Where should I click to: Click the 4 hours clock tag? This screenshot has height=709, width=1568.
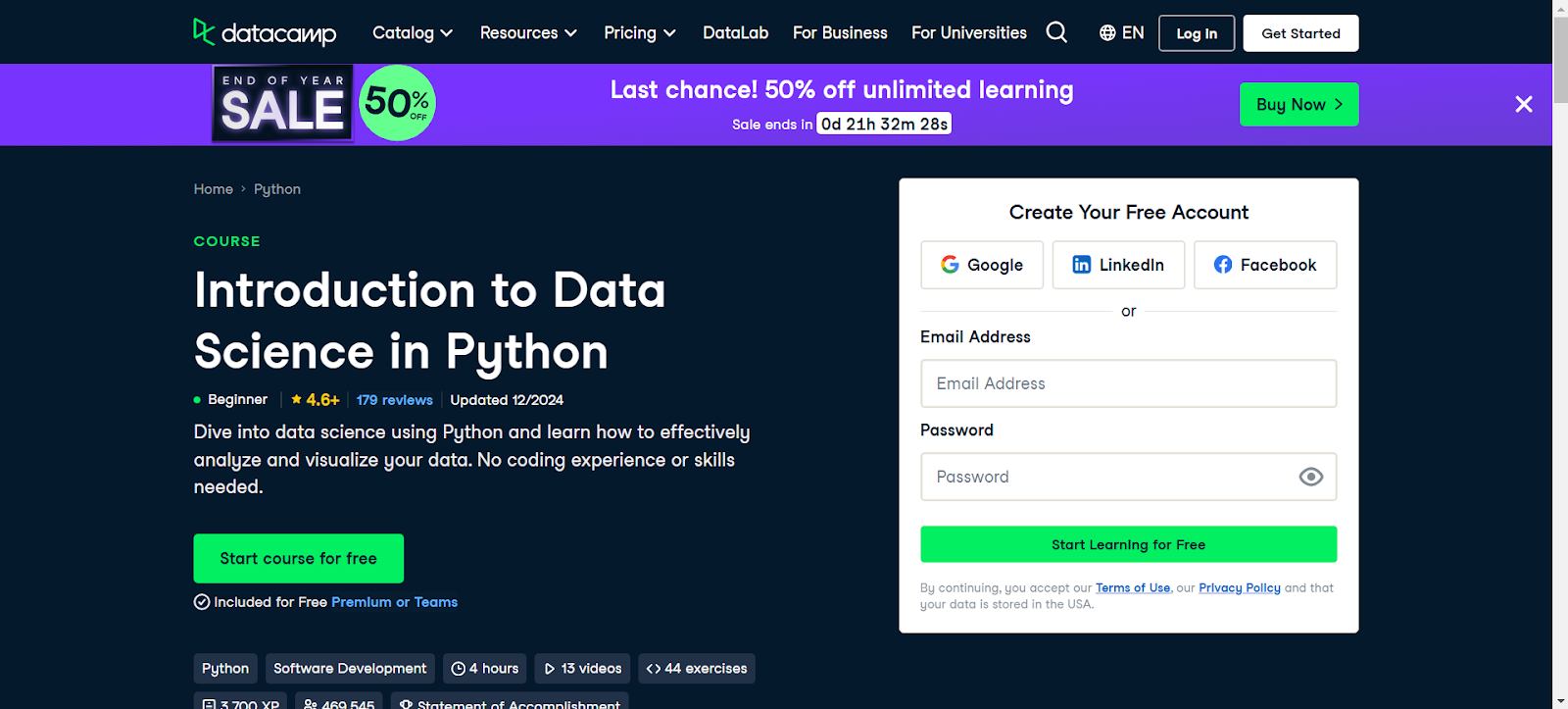click(x=484, y=669)
